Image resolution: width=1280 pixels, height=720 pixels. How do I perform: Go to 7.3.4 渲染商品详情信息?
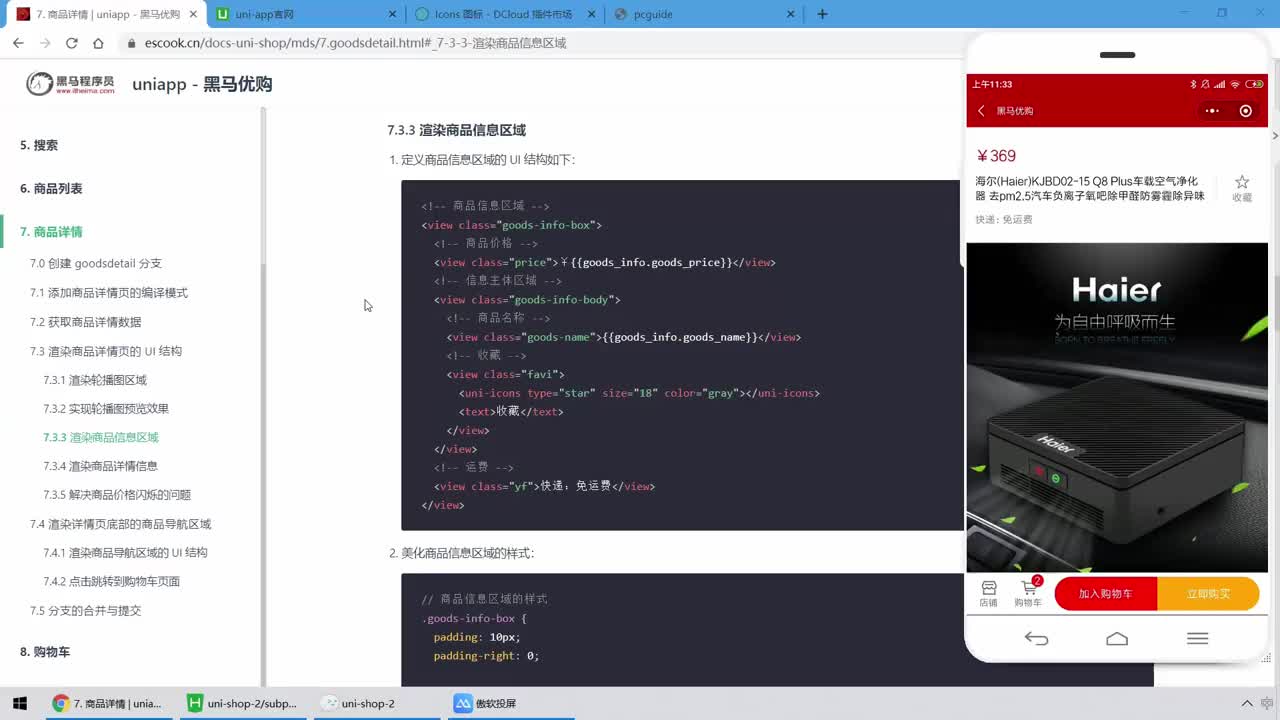click(100, 466)
